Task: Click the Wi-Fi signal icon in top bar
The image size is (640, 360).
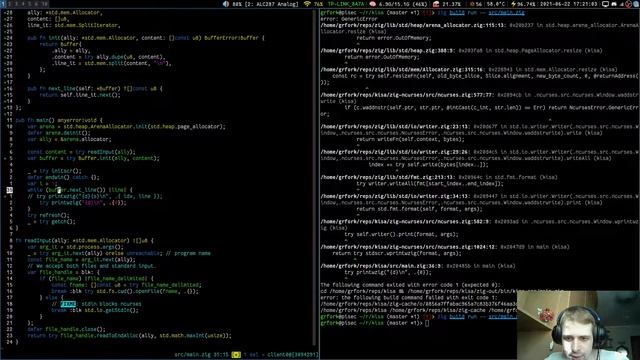Action: 307,4
